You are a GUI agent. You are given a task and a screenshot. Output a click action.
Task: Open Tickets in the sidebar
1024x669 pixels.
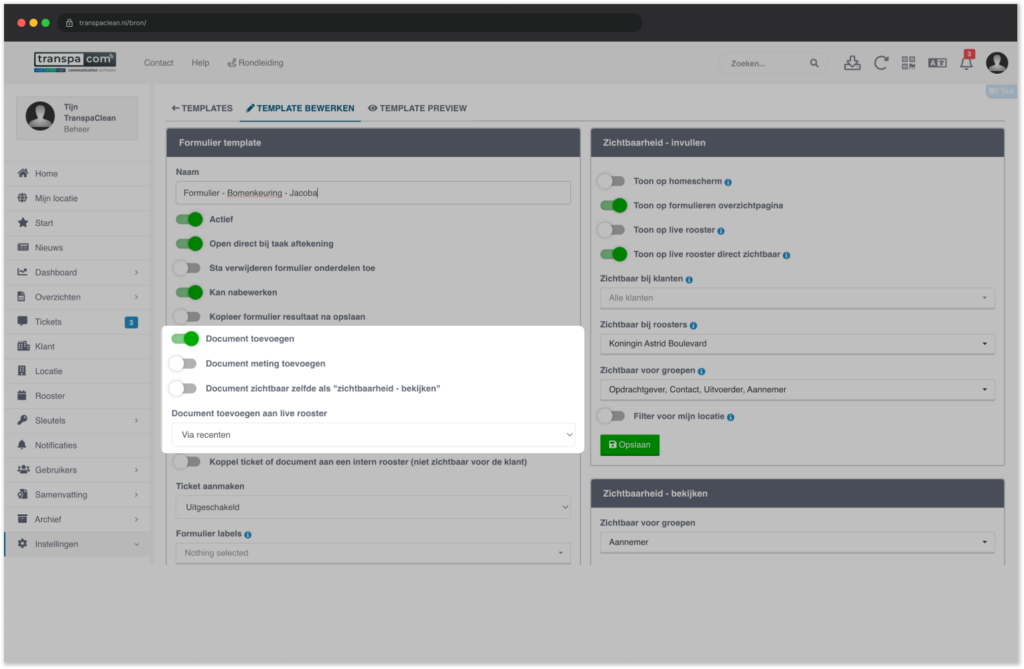click(77, 321)
